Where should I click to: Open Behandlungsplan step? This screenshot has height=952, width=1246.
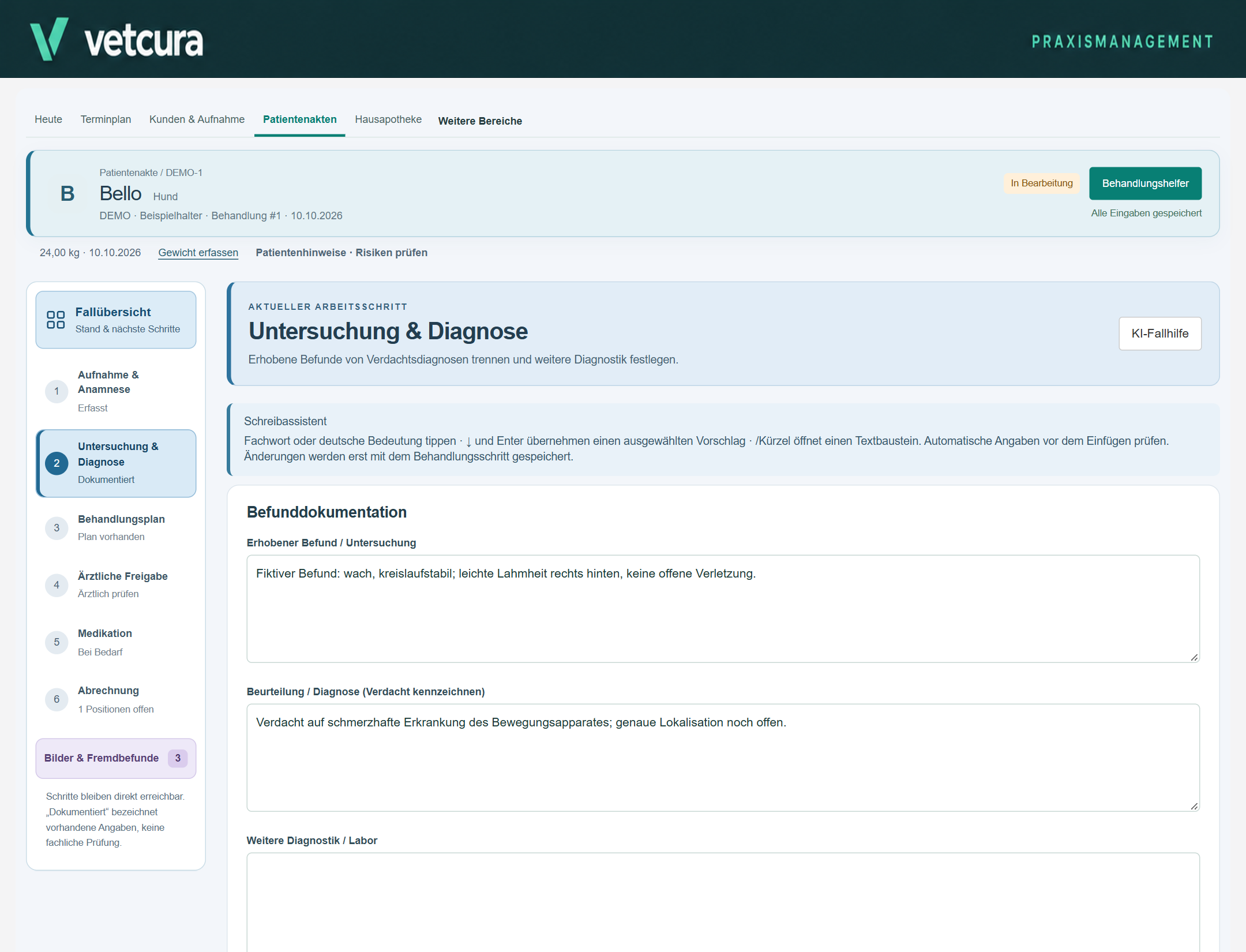(x=116, y=528)
